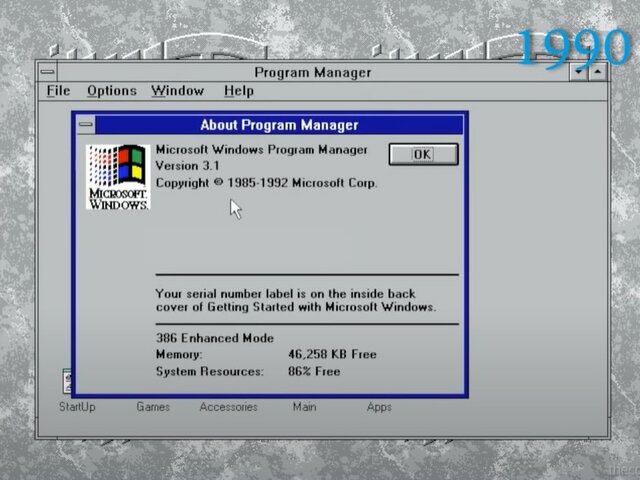Open the Help menu
This screenshot has height=480, width=640.
239,91
